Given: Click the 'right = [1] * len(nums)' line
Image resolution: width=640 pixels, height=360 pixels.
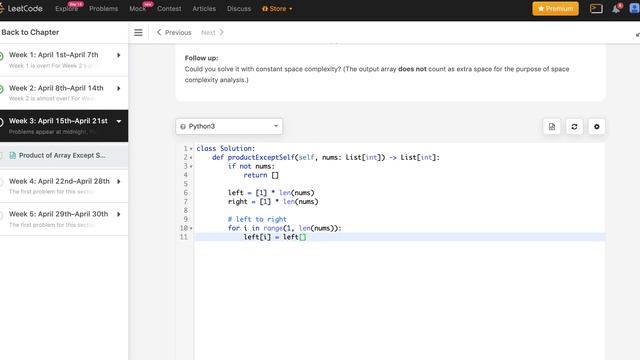Looking at the screenshot, I should pyautogui.click(x=273, y=202).
